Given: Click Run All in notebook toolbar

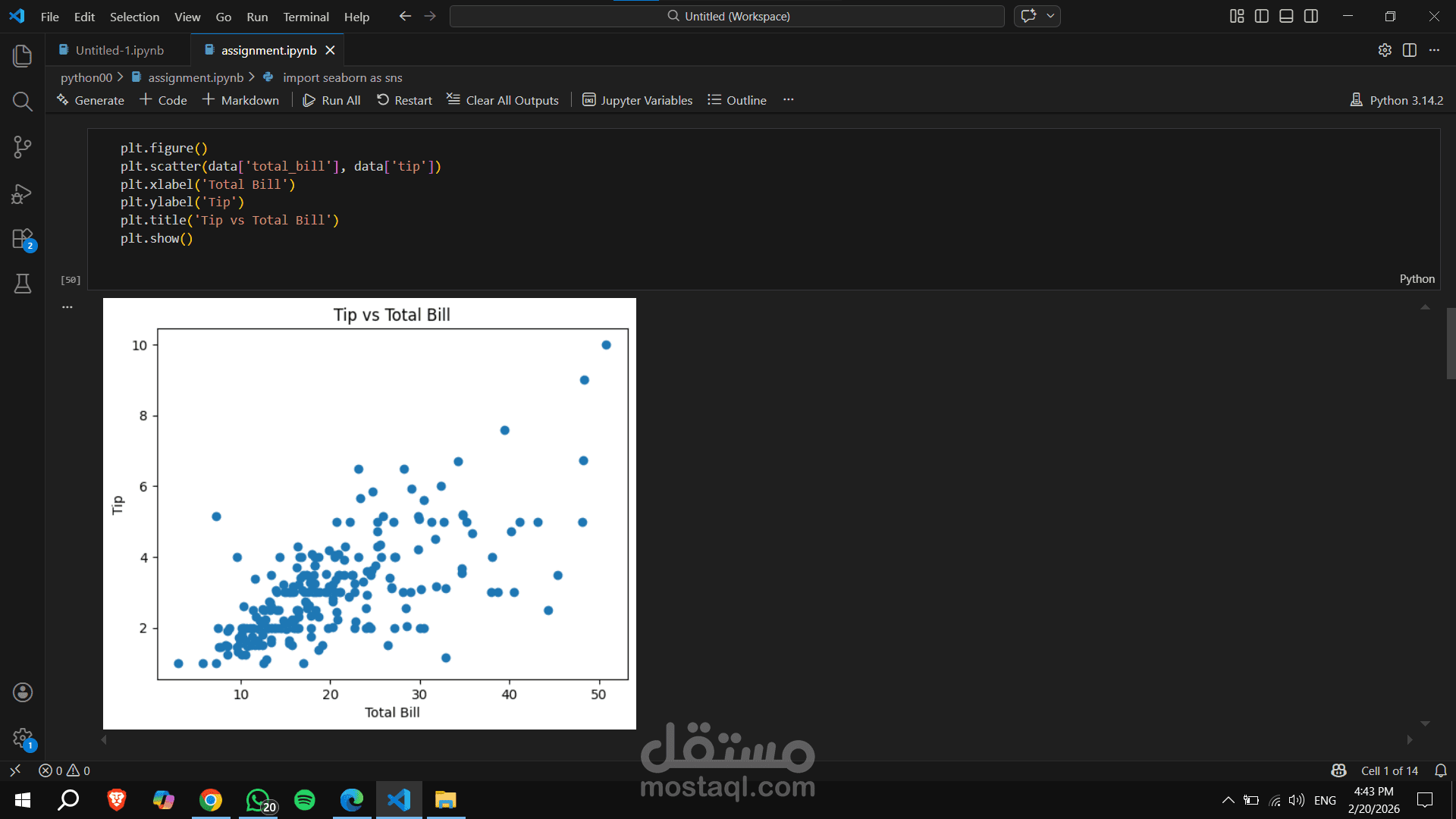Looking at the screenshot, I should tap(331, 100).
